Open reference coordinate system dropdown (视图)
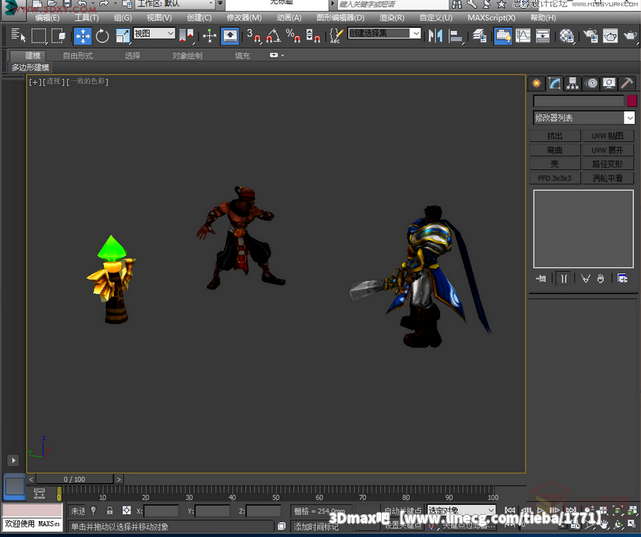The width and height of the screenshot is (641, 537). click(x=155, y=33)
